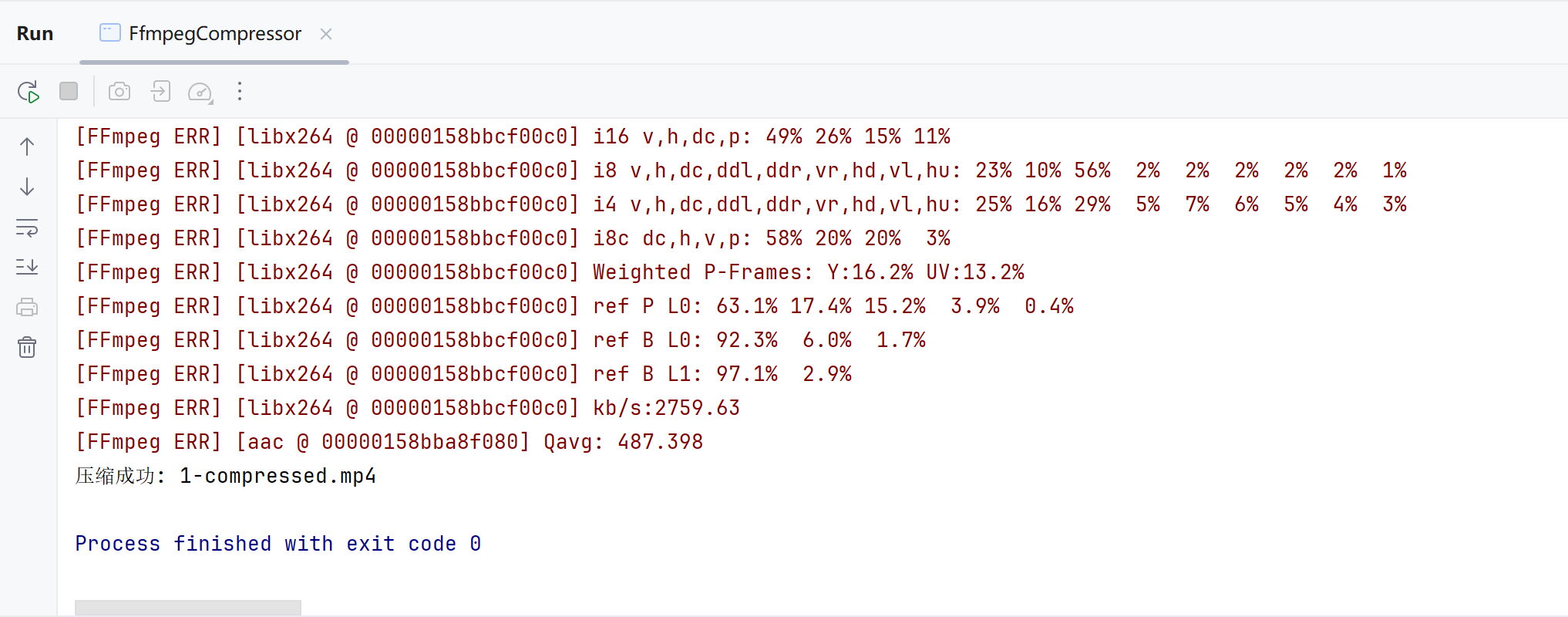
Task: Print the console output
Action: click(27, 307)
